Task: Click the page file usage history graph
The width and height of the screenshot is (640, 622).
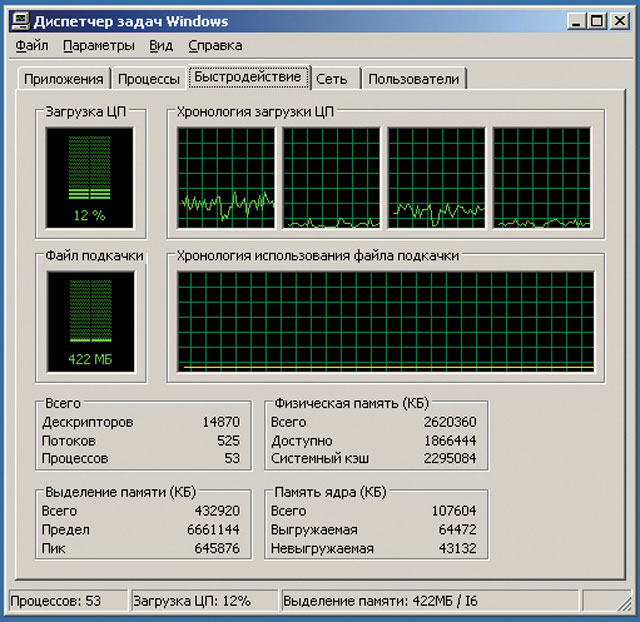Action: [x=386, y=322]
